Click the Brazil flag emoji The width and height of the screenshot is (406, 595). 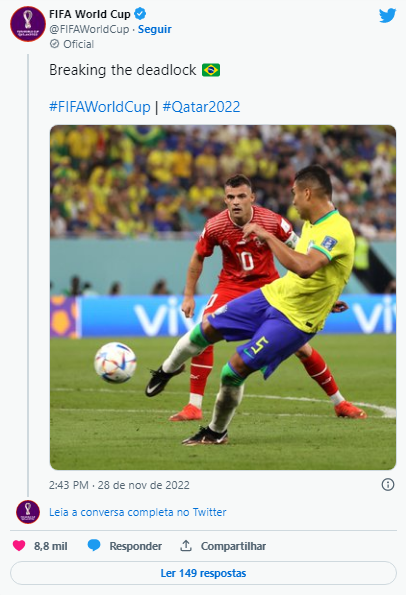pos(211,70)
